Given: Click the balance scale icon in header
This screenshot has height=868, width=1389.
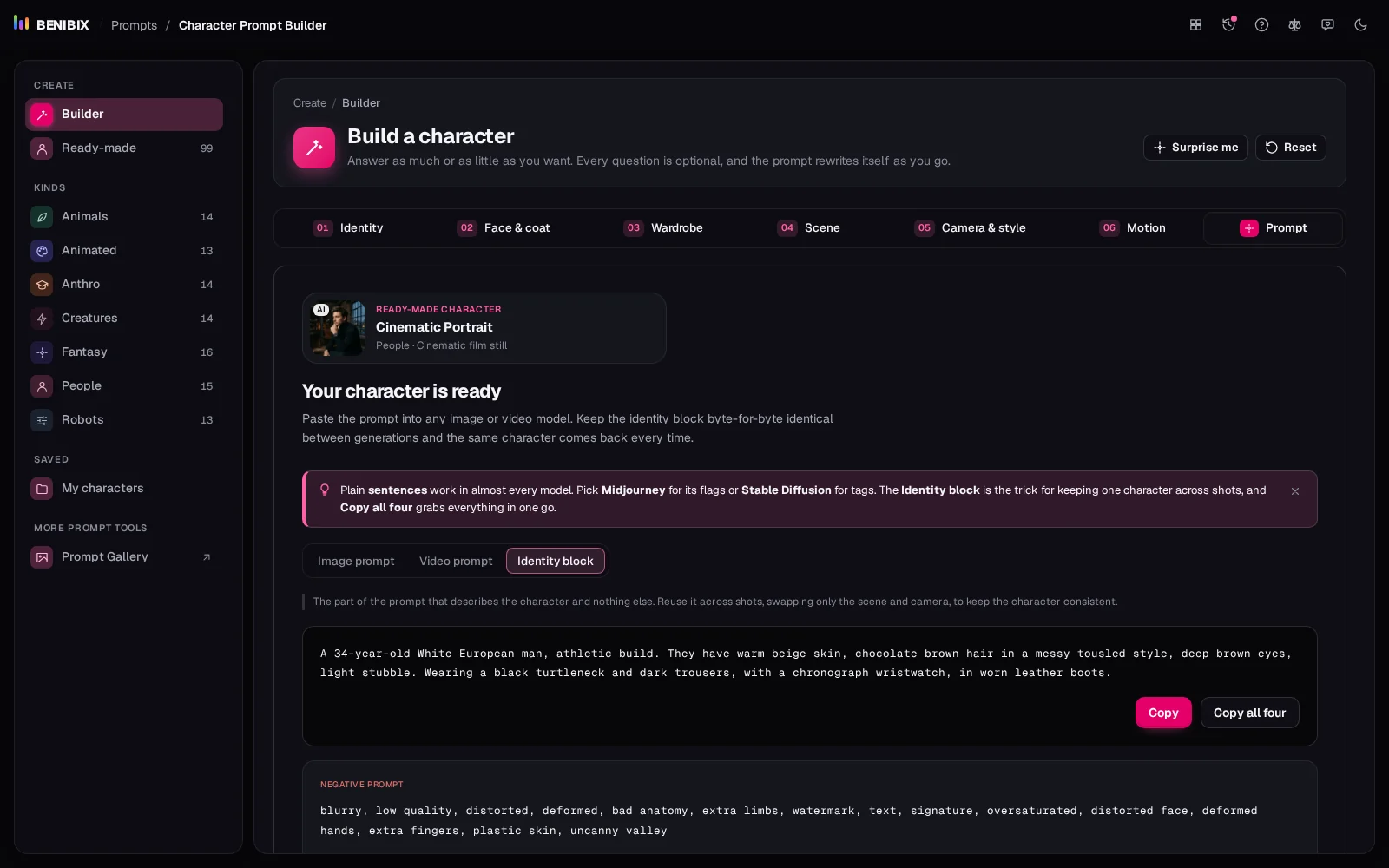Looking at the screenshot, I should [1294, 25].
